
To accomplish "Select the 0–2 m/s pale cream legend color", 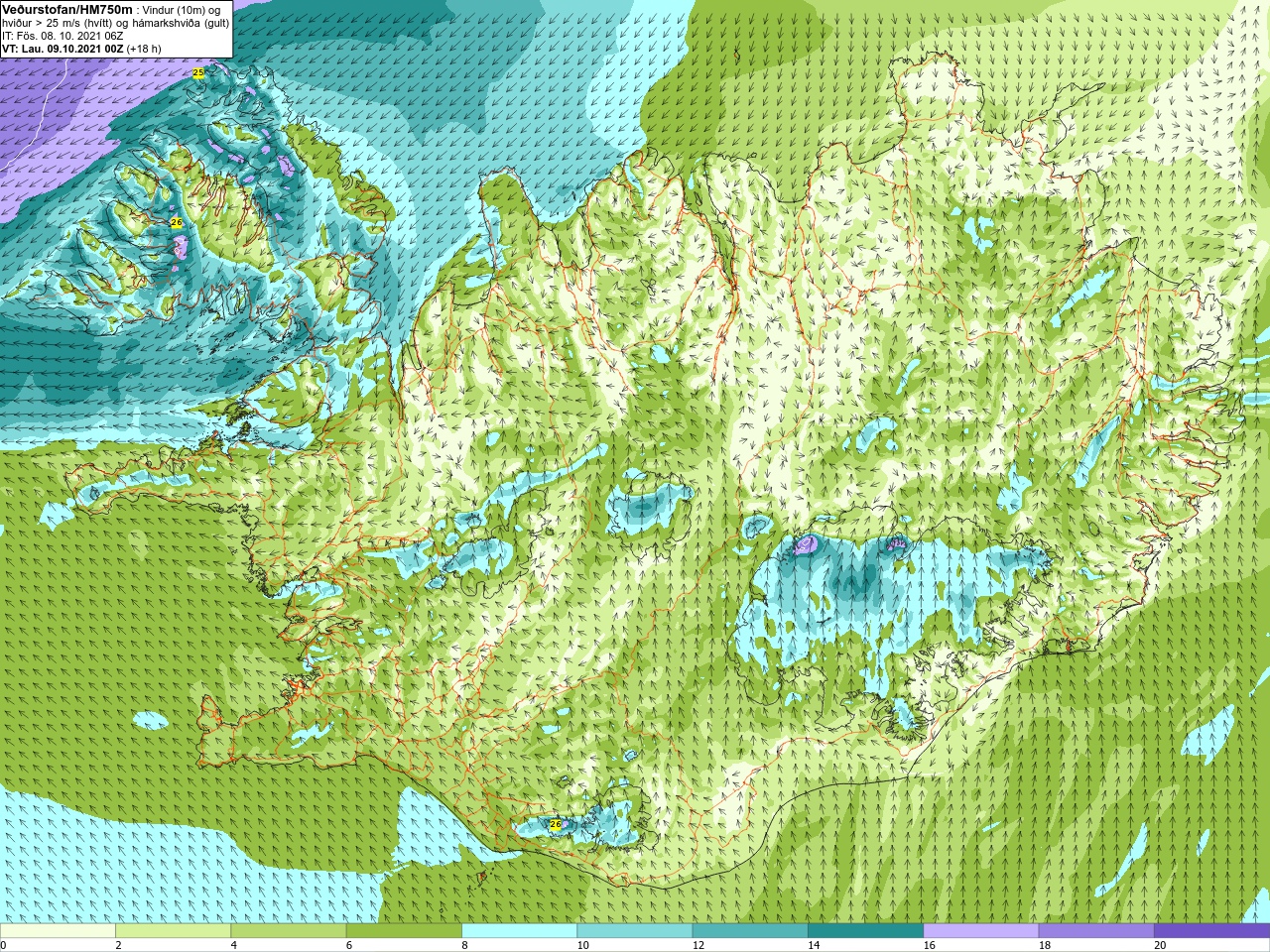I will (58, 931).
